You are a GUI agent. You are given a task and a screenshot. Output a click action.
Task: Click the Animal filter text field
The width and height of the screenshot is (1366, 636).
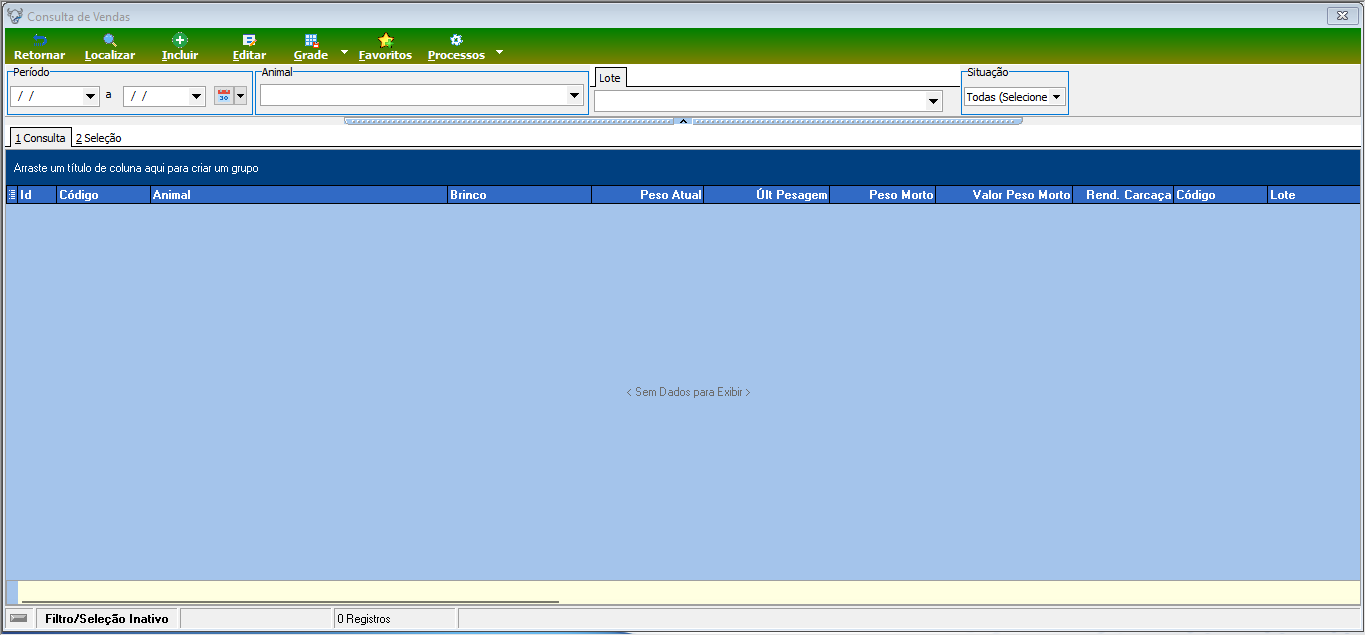point(414,95)
